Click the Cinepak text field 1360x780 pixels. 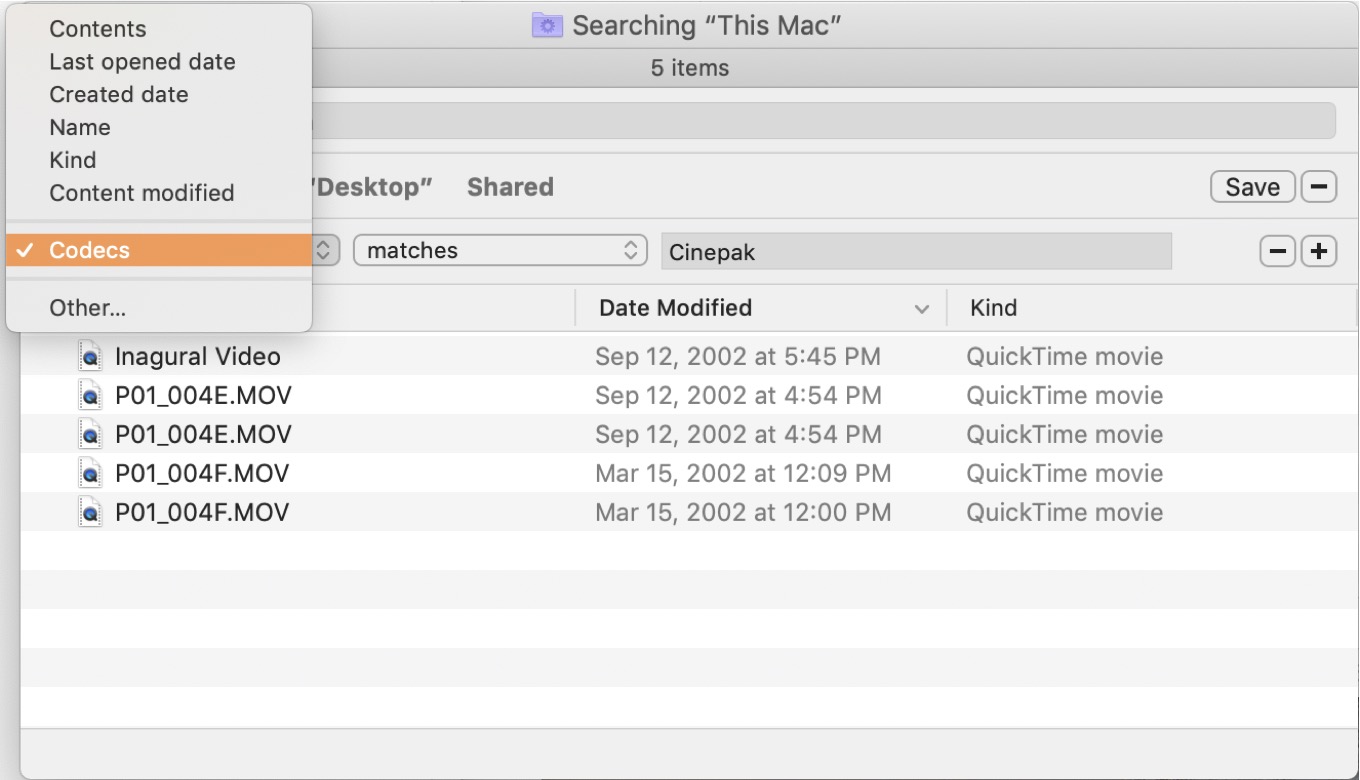click(x=915, y=252)
